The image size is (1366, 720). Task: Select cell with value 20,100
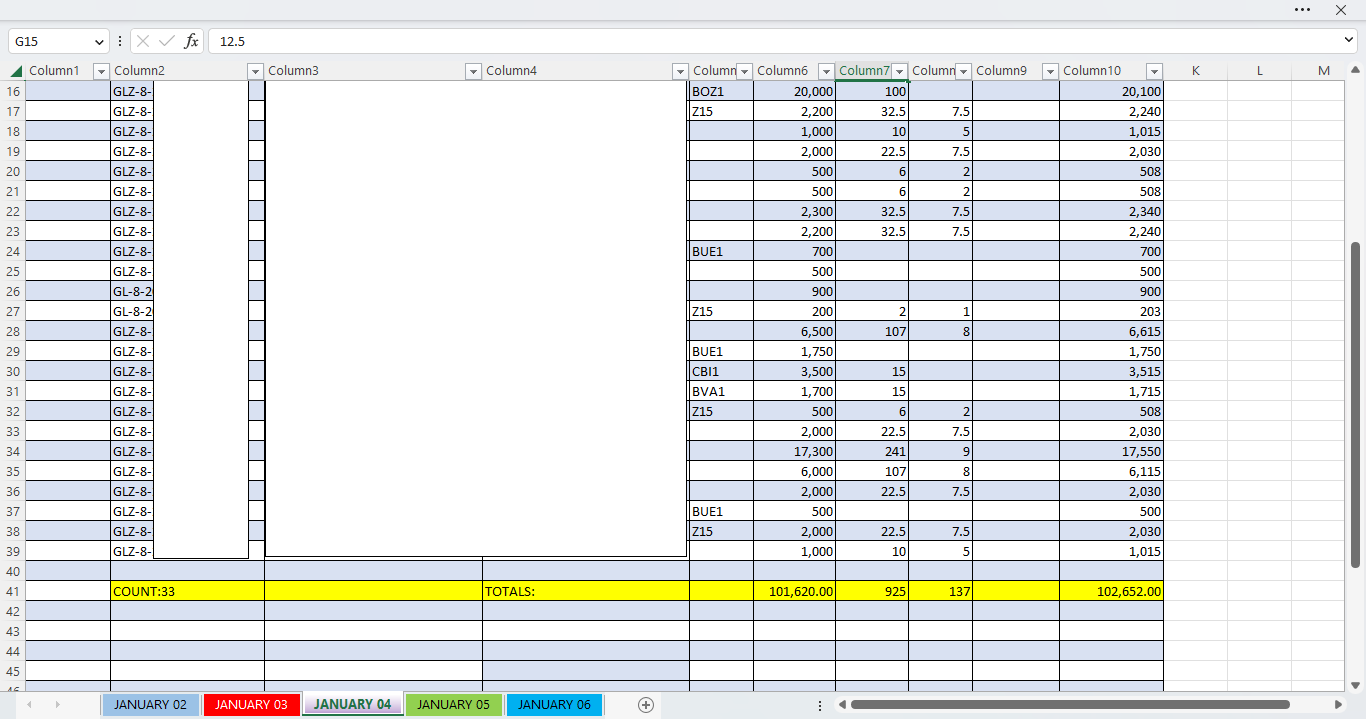coord(1111,91)
